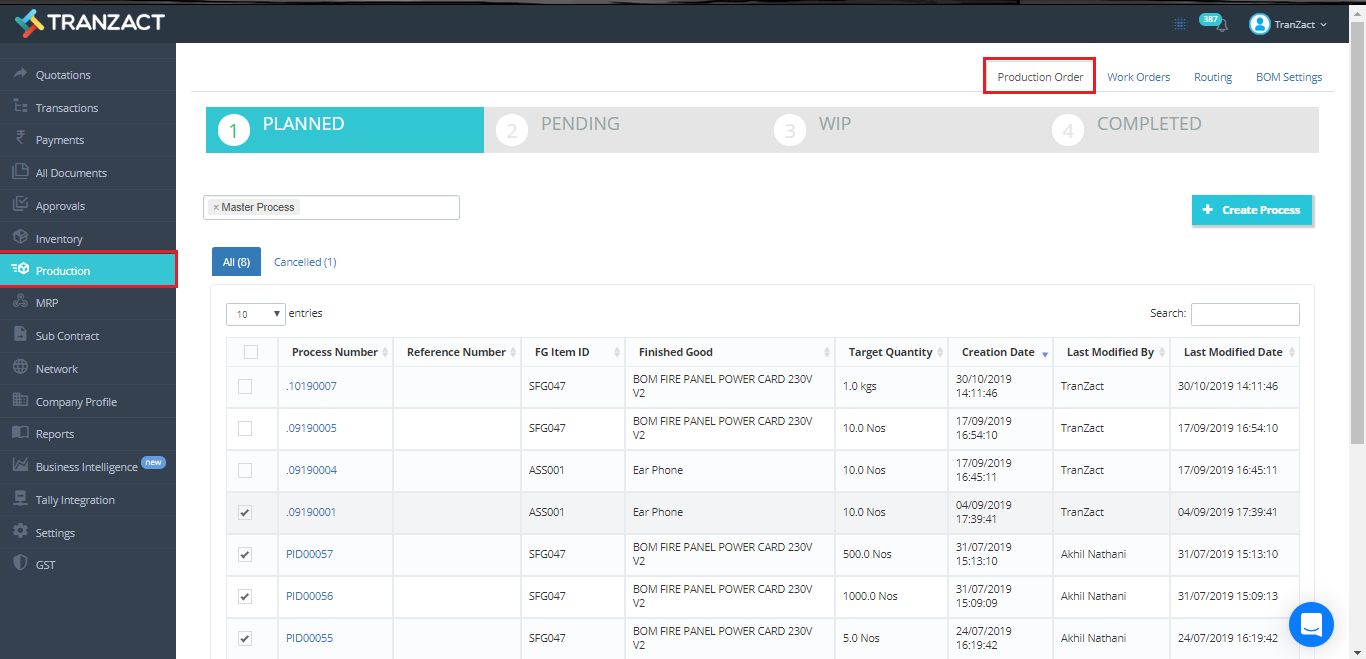This screenshot has height=659, width=1366.
Task: Remove the Master Process filter tag
Action: tap(216, 207)
